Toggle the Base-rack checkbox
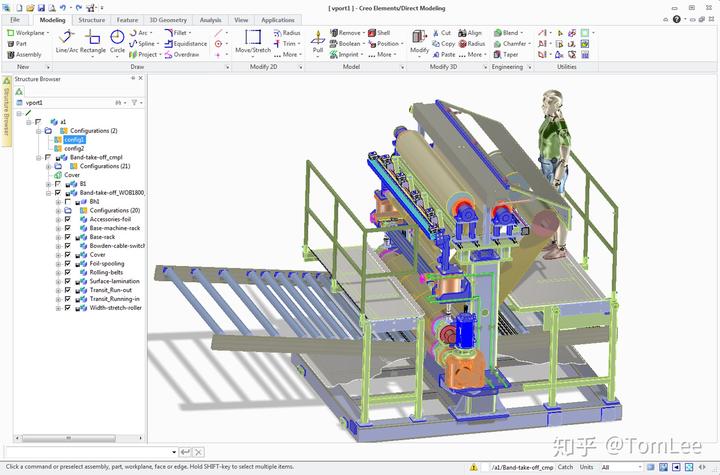The width and height of the screenshot is (720, 475). pyautogui.click(x=68, y=237)
